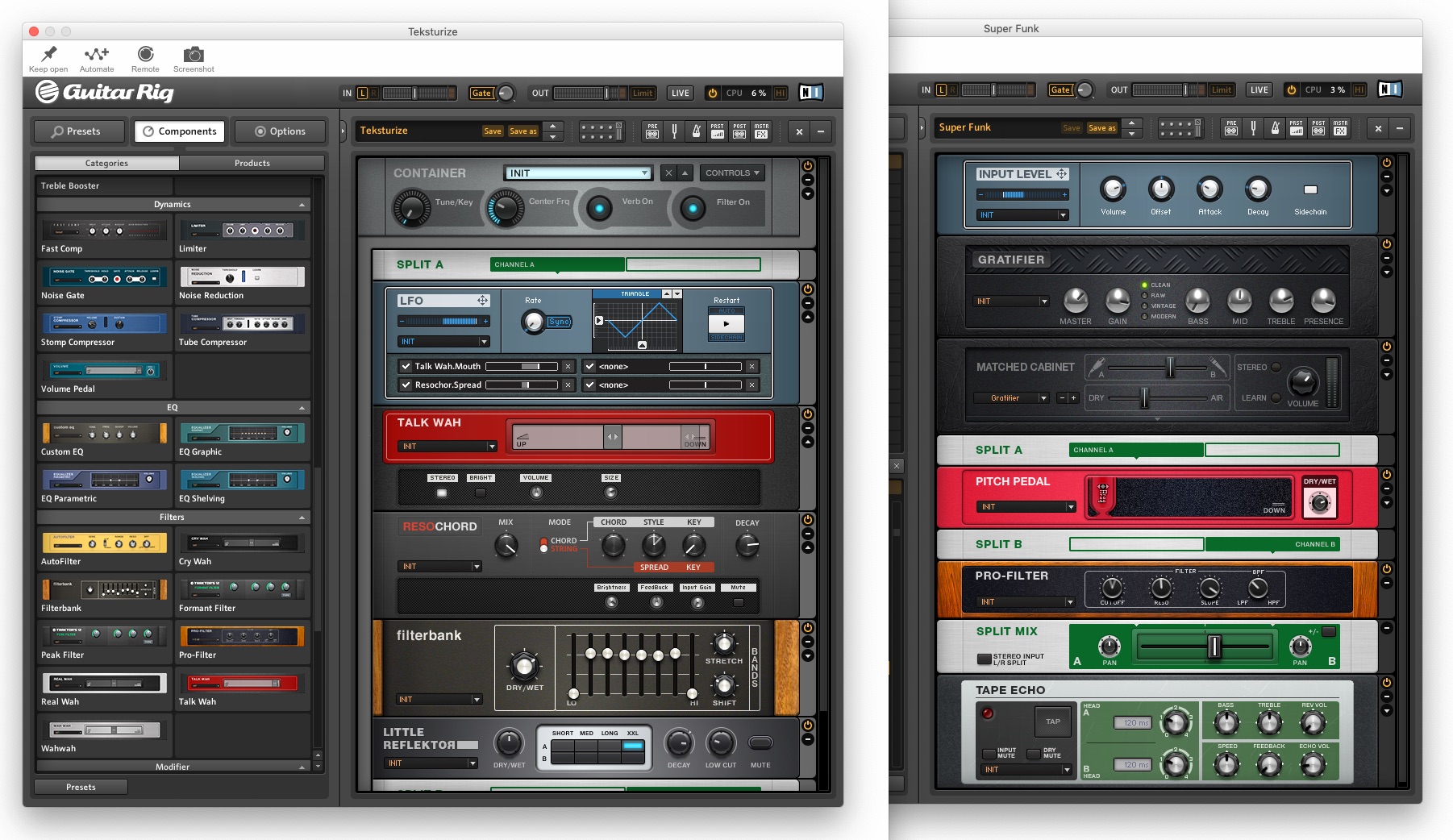Image resolution: width=1453 pixels, height=840 pixels.
Task: Toggle CPU power button in Teksturize header
Action: pos(712,93)
